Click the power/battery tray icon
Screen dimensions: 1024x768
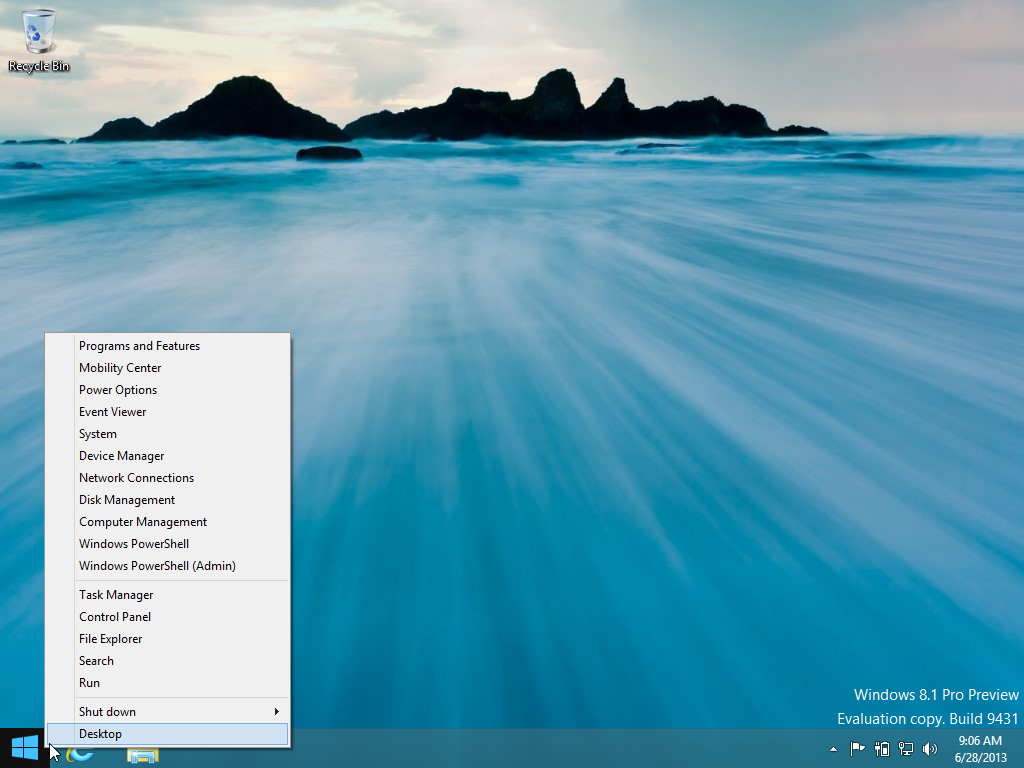(882, 748)
